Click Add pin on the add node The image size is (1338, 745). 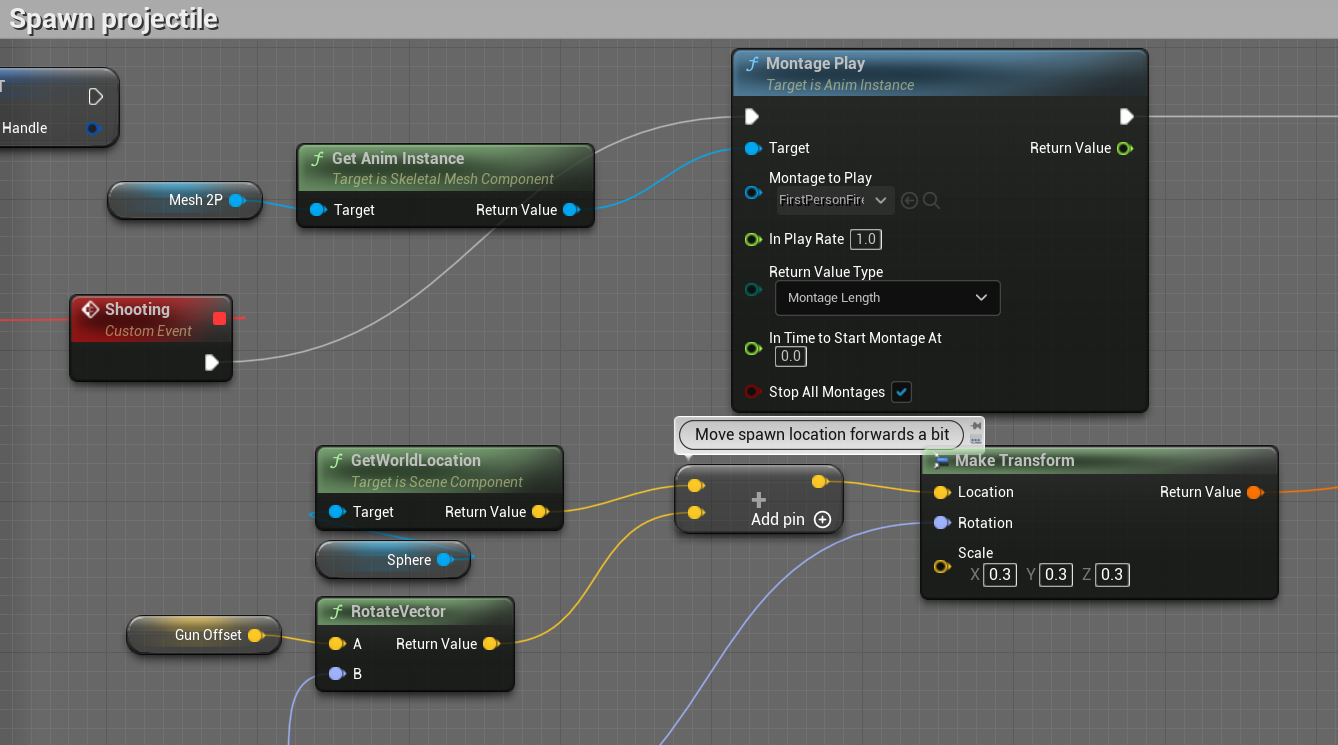(x=791, y=519)
